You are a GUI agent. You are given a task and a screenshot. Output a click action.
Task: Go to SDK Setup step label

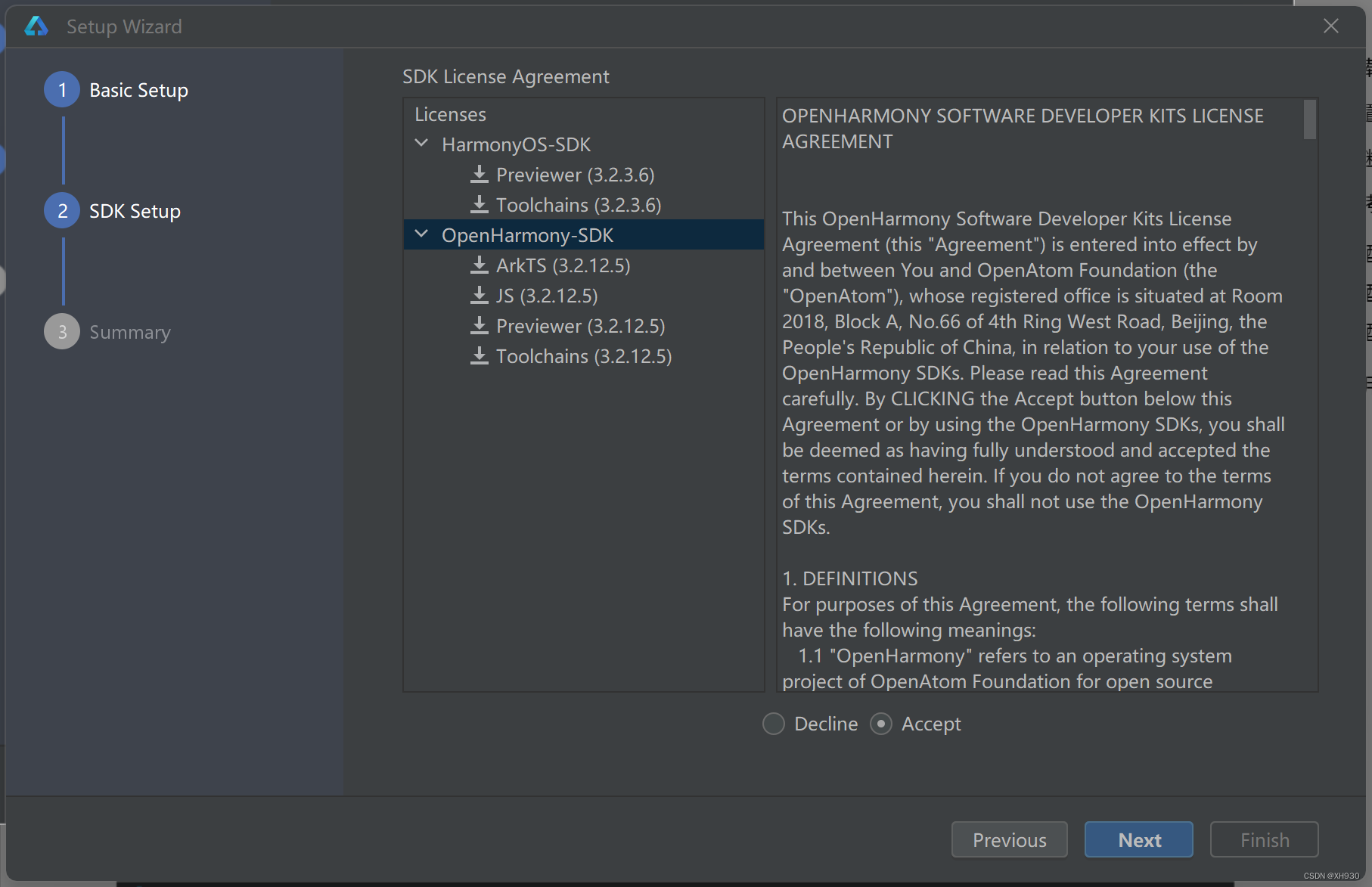point(135,212)
